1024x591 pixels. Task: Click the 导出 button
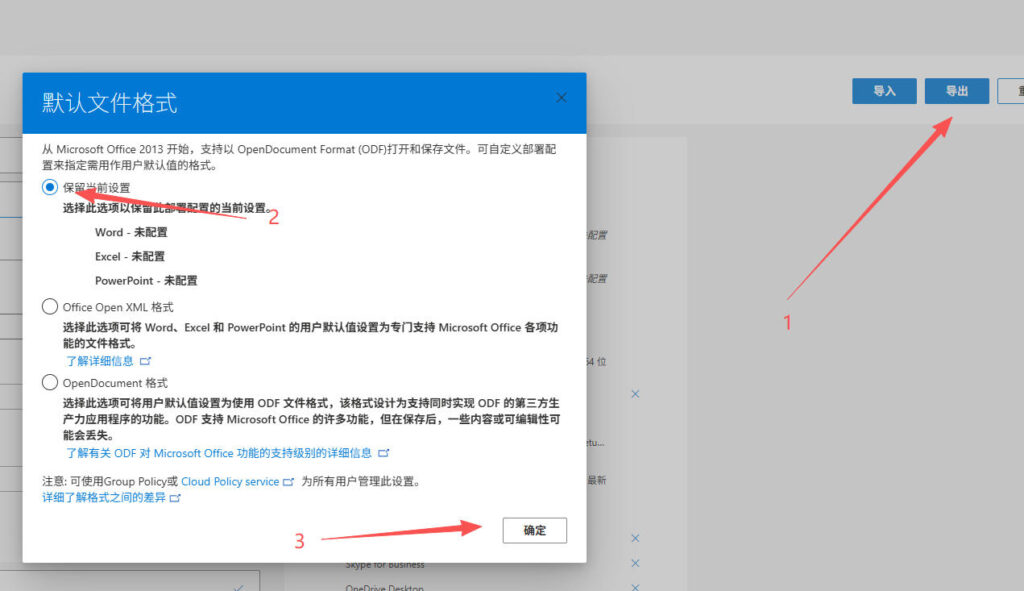[x=956, y=91]
